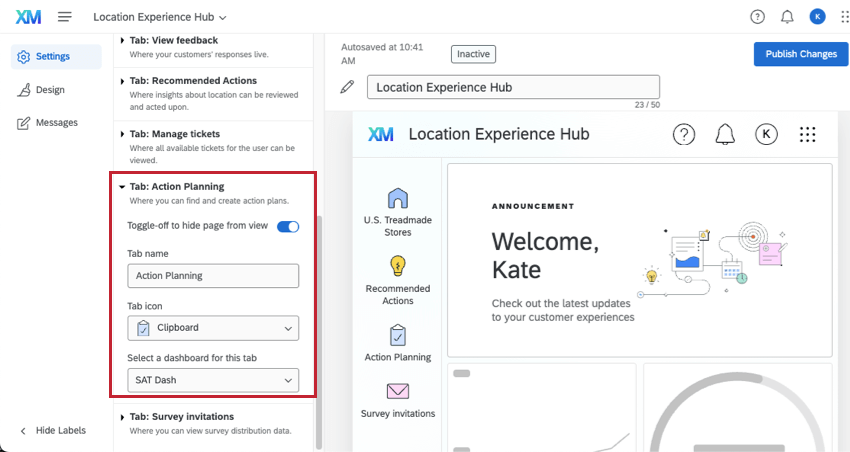Open notifications bell in top bar
850x452 pixels.
787,17
